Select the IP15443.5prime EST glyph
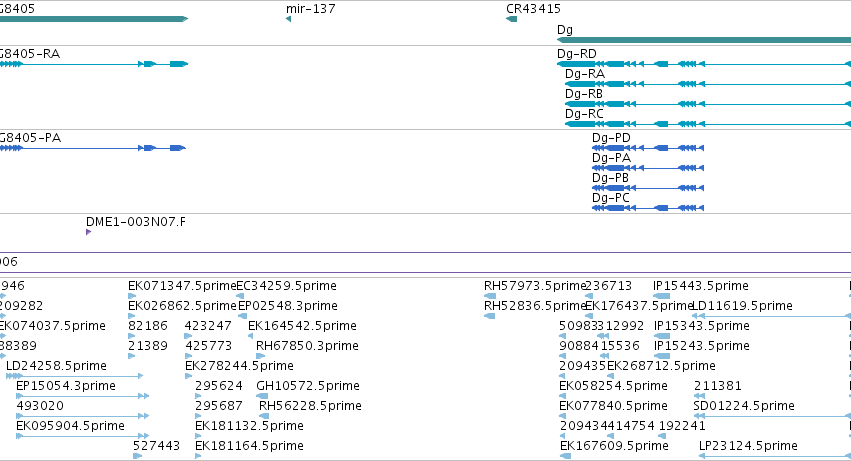This screenshot has height=461, width=851. click(662, 296)
